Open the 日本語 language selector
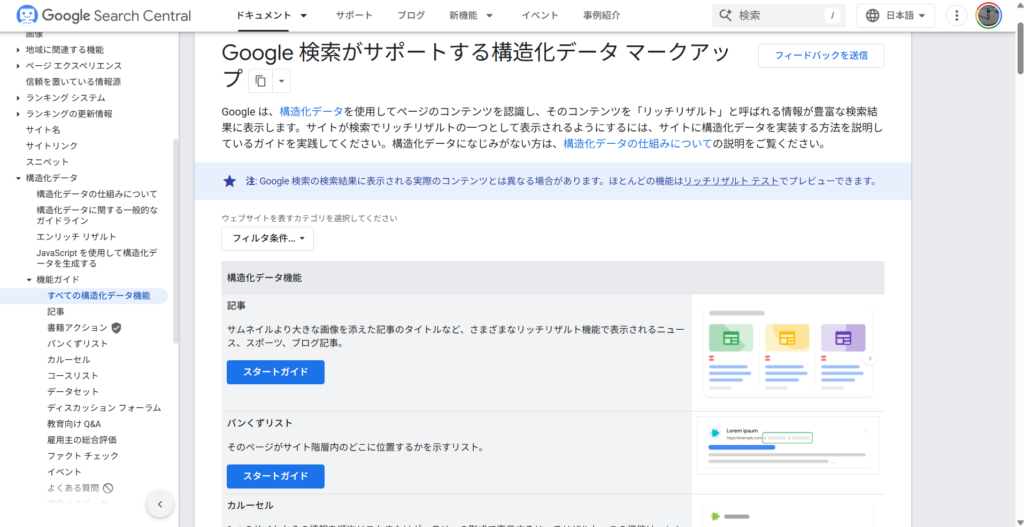The width and height of the screenshot is (1024, 527). pos(895,15)
